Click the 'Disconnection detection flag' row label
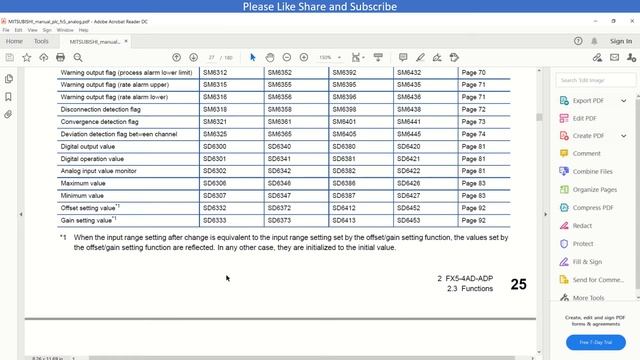 click(x=100, y=109)
